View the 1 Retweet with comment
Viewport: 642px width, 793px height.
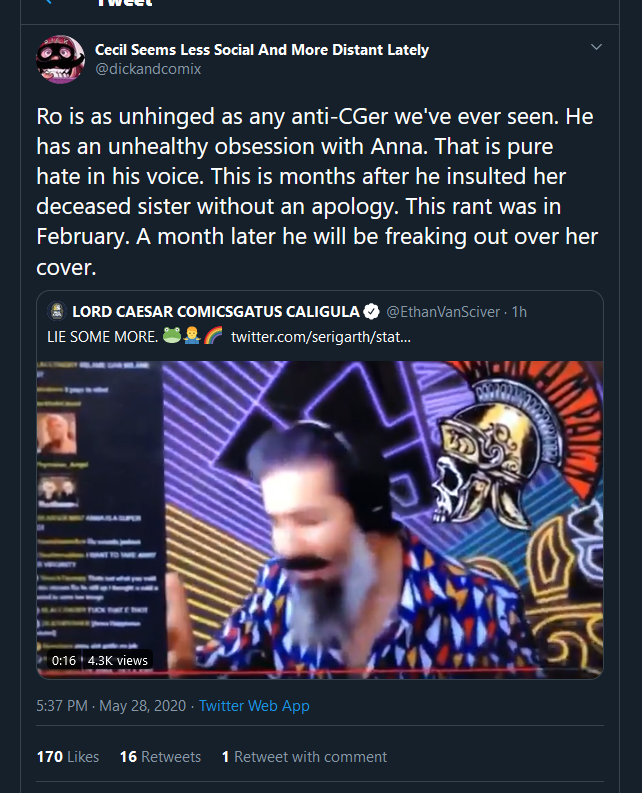[x=304, y=757]
